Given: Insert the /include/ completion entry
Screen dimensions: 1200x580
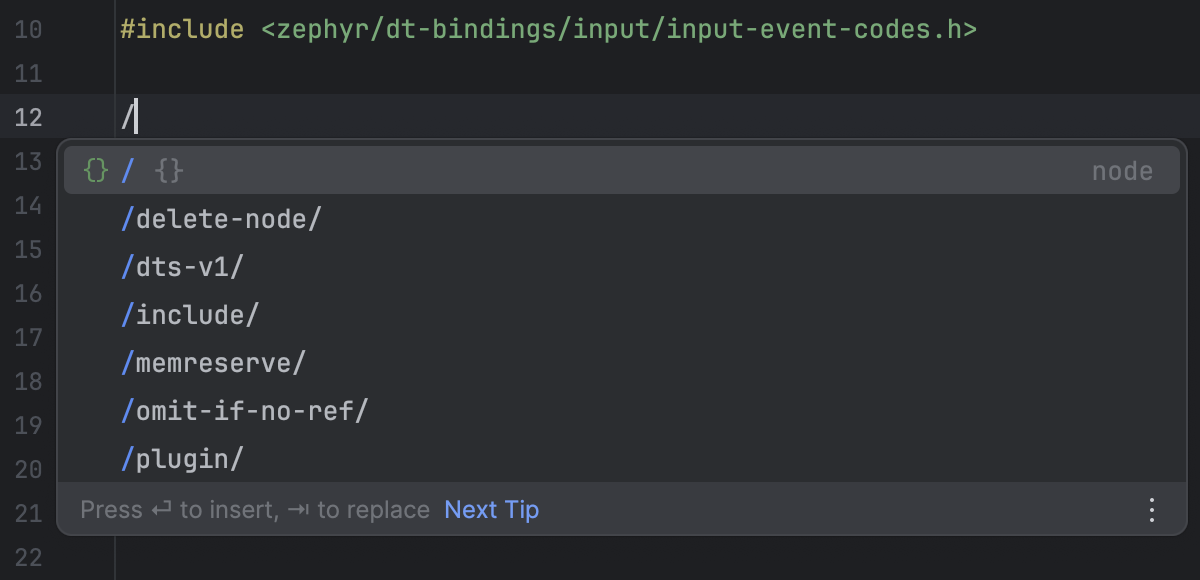Looking at the screenshot, I should (190, 315).
